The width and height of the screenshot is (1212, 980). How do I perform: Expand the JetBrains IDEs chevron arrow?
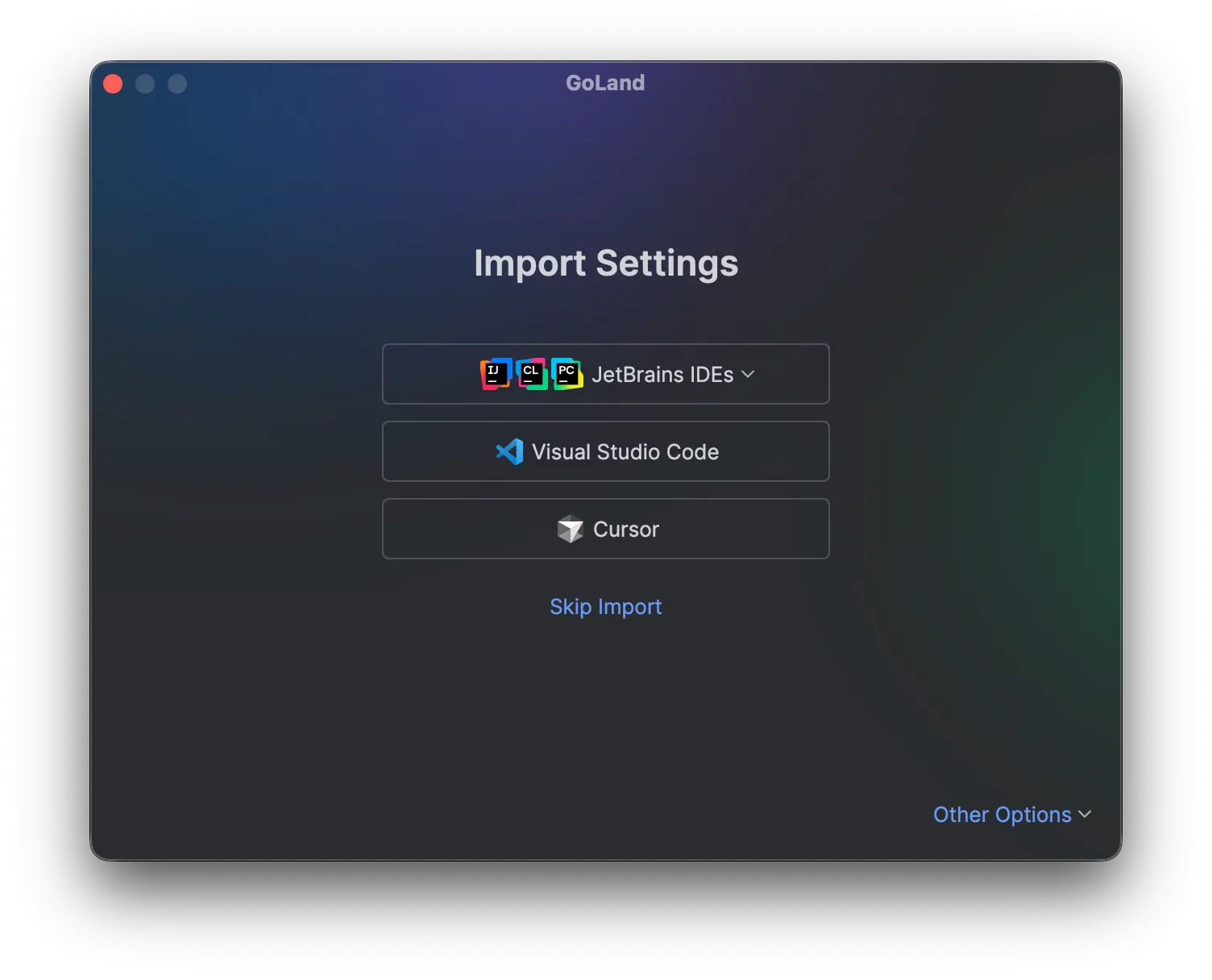[x=748, y=375]
